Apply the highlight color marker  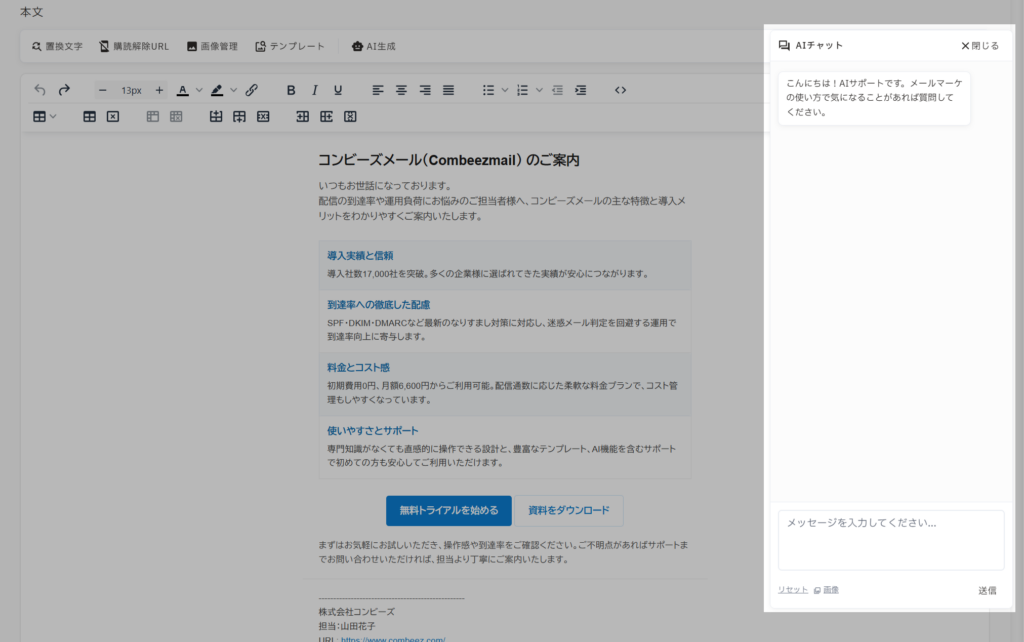[x=217, y=90]
